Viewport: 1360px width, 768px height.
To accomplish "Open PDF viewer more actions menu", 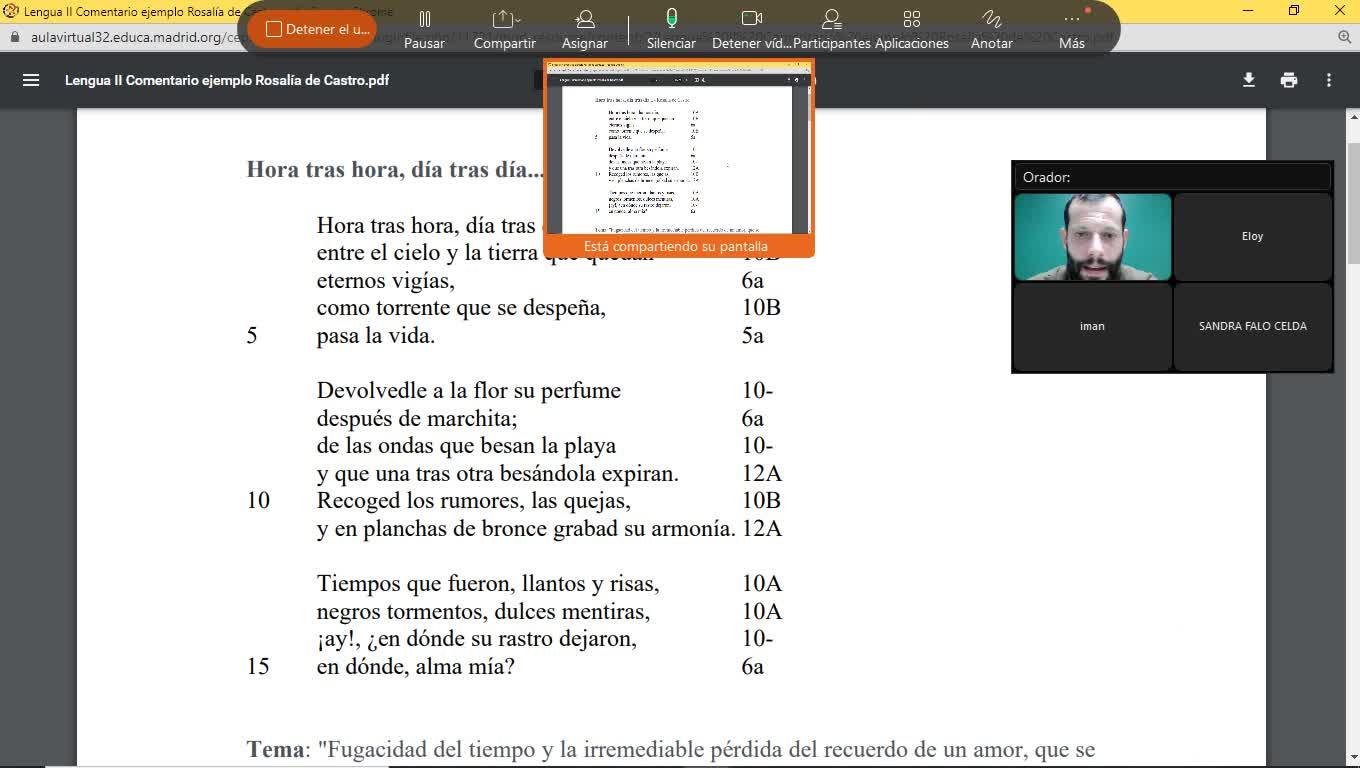I will tap(1329, 80).
